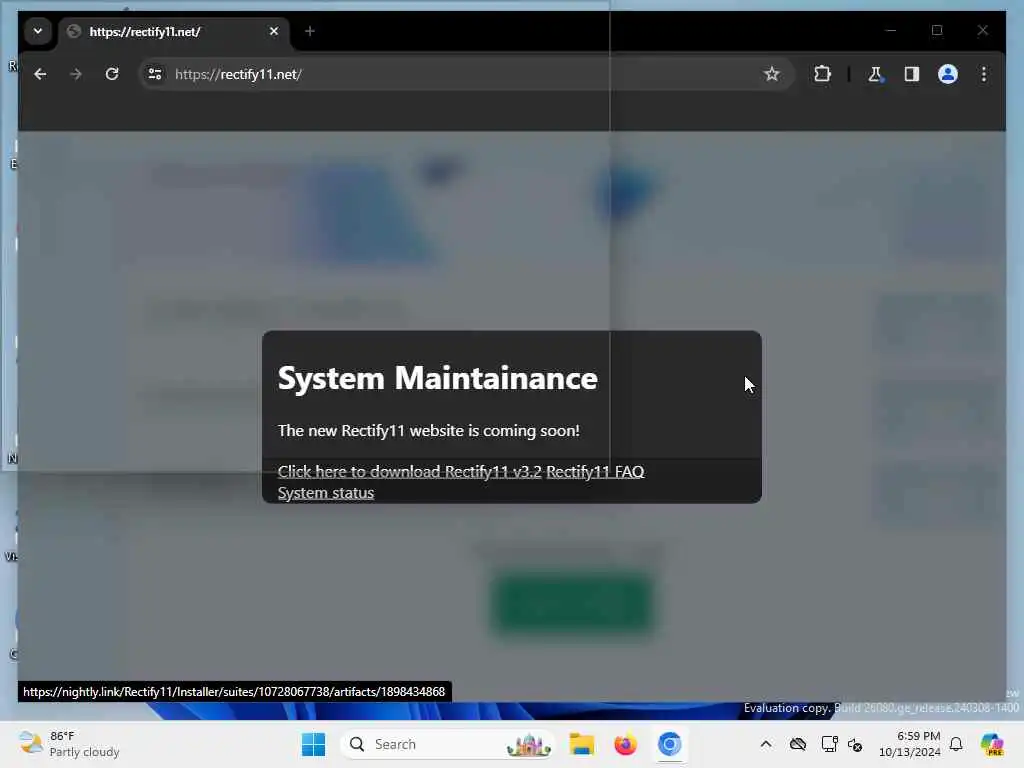
Task: Open a new tab with plus button
Action: [310, 31]
